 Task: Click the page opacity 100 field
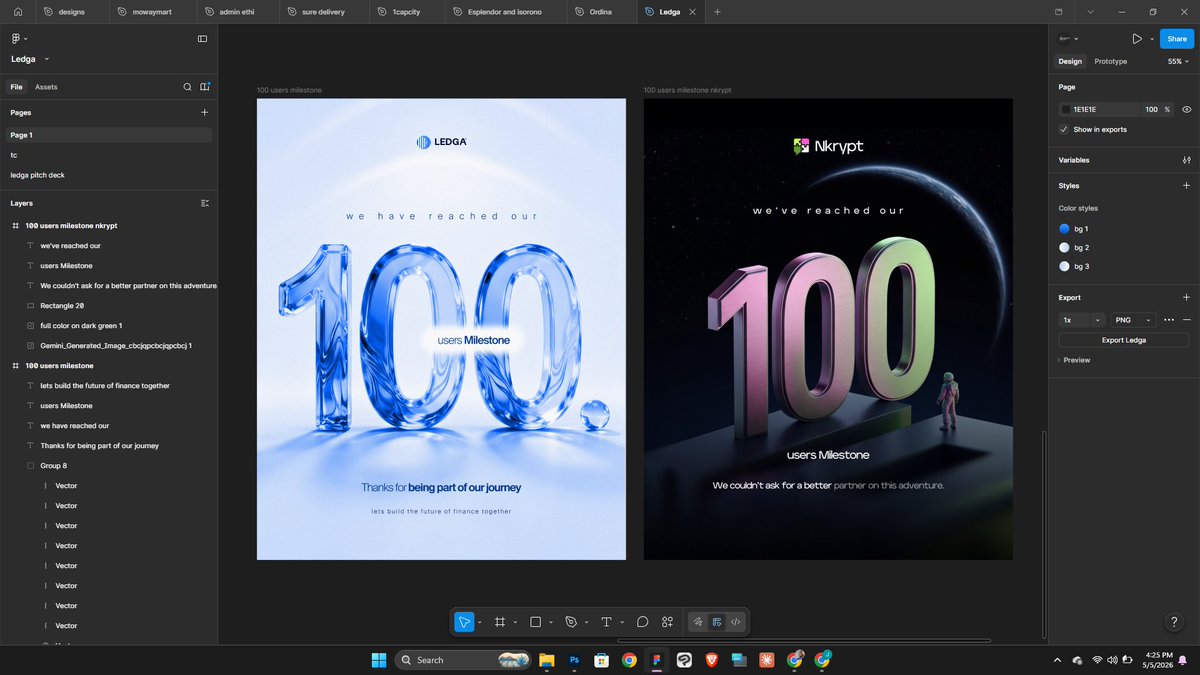(1152, 109)
